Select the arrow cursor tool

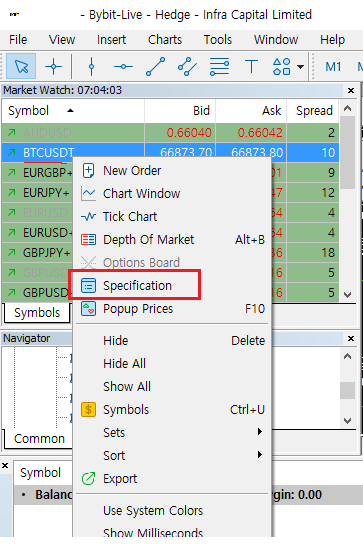21,66
